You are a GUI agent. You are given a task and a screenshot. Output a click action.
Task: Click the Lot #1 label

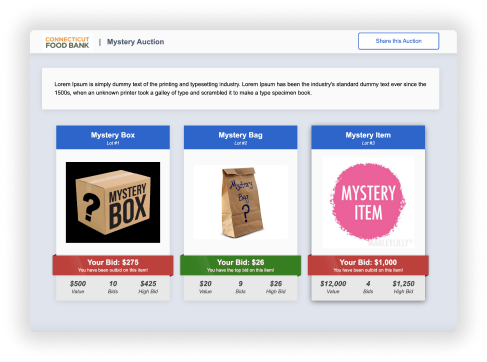[x=113, y=143]
